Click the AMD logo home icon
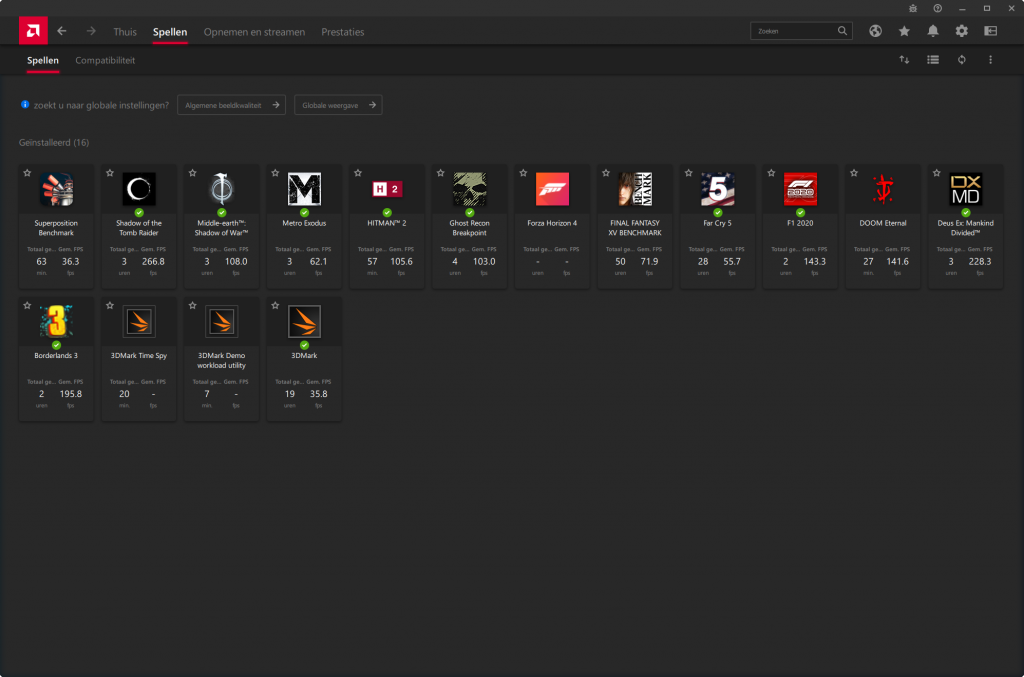Screen dimensions: 1024x677 pos(33,31)
